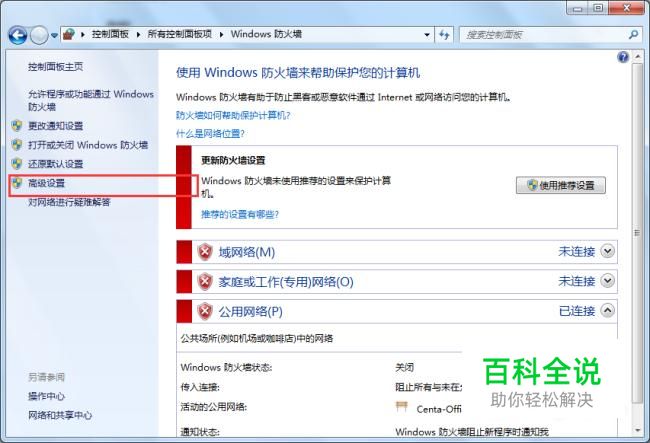Select 所有控制面板项 breadcrumb
This screenshot has width=650, height=443.
click(x=179, y=34)
